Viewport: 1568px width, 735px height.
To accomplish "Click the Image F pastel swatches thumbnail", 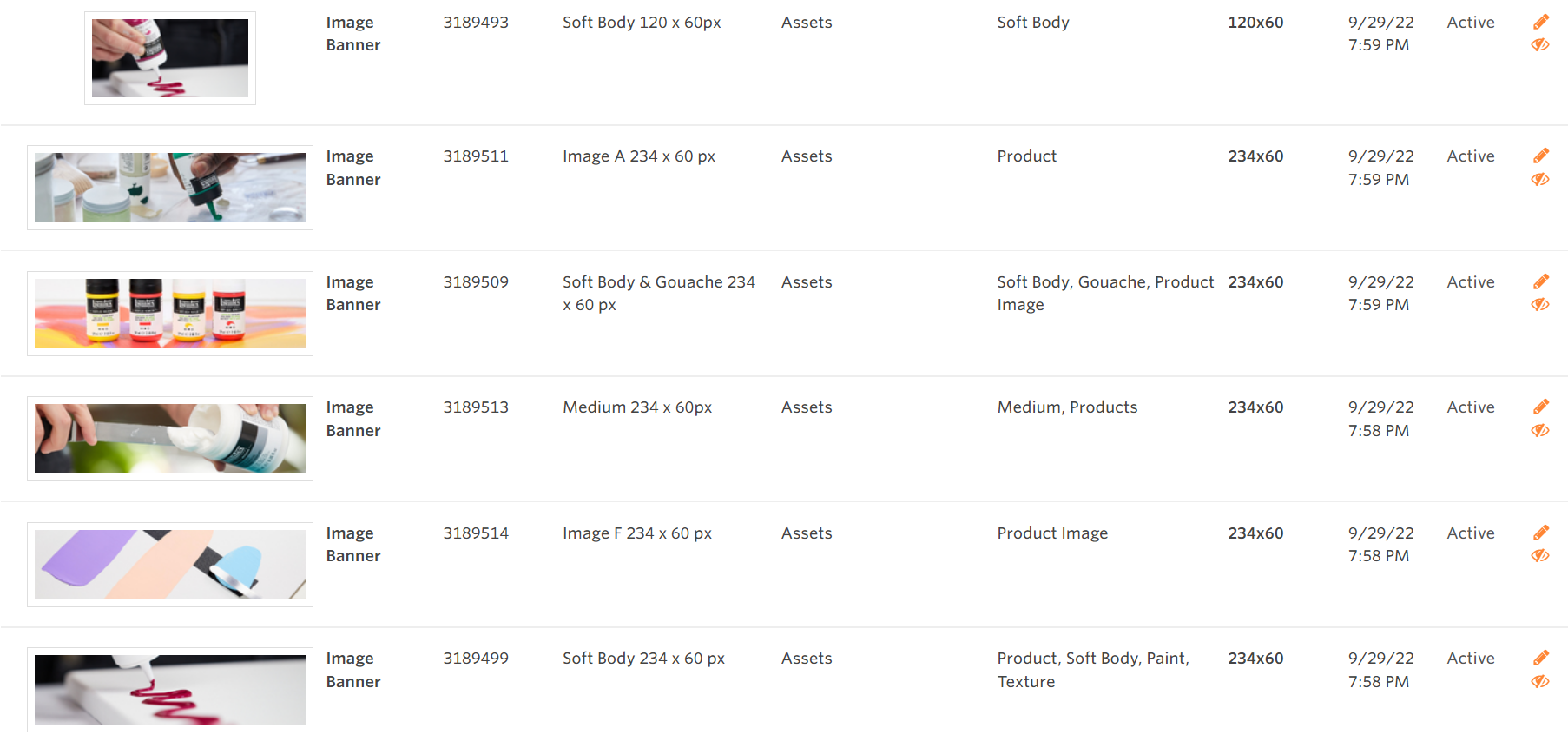I will point(170,565).
